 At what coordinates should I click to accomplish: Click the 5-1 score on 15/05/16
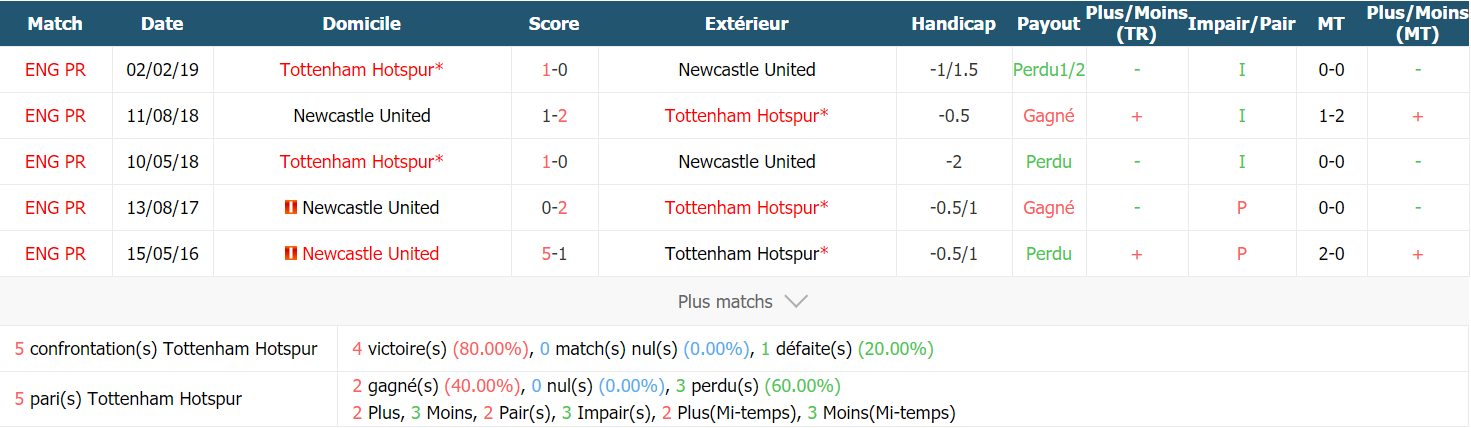(x=554, y=254)
